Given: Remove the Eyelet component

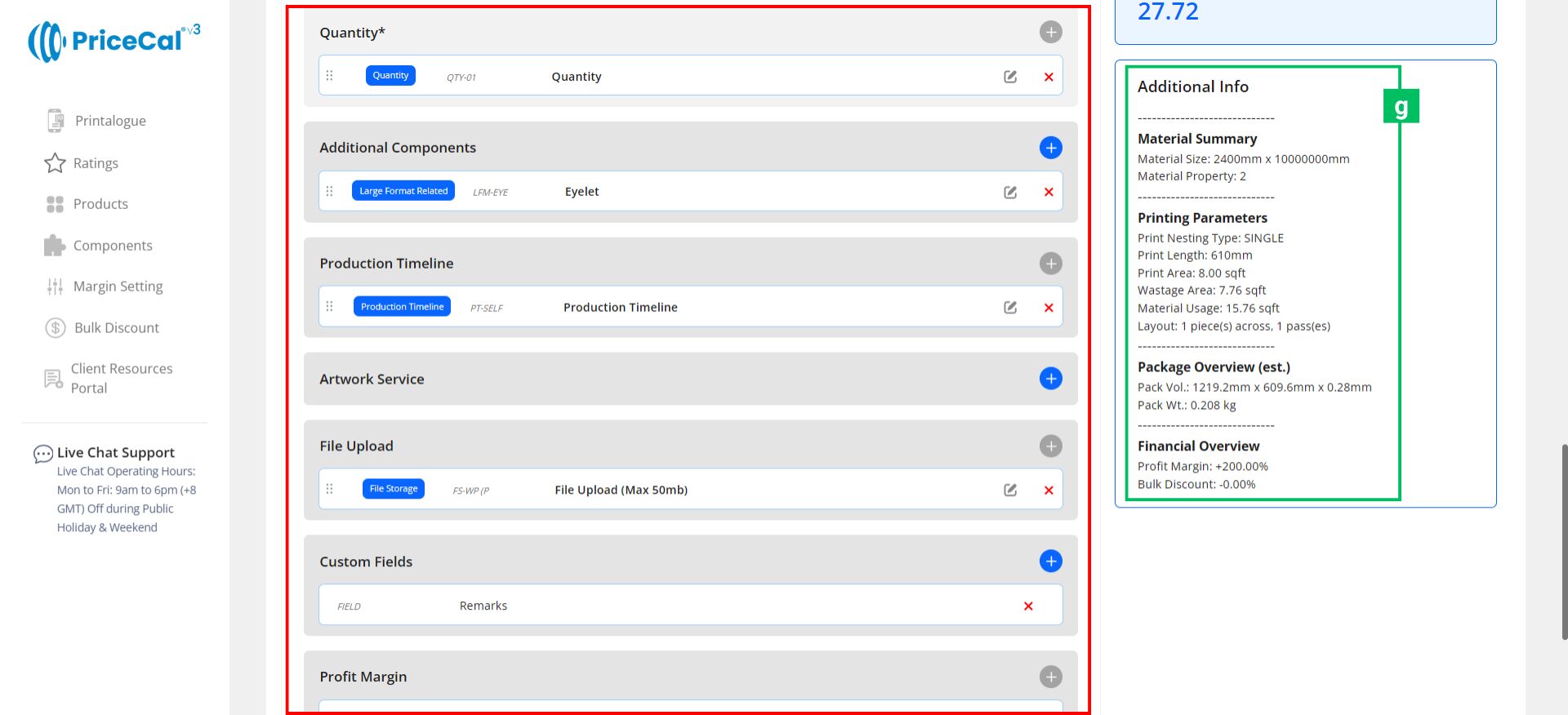Looking at the screenshot, I should tap(1049, 193).
